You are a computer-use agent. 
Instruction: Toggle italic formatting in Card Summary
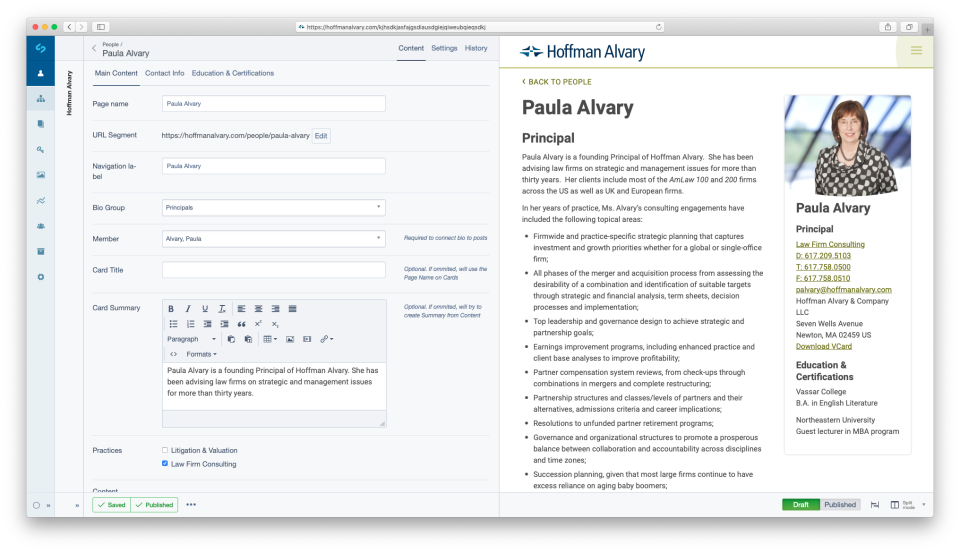(x=188, y=309)
